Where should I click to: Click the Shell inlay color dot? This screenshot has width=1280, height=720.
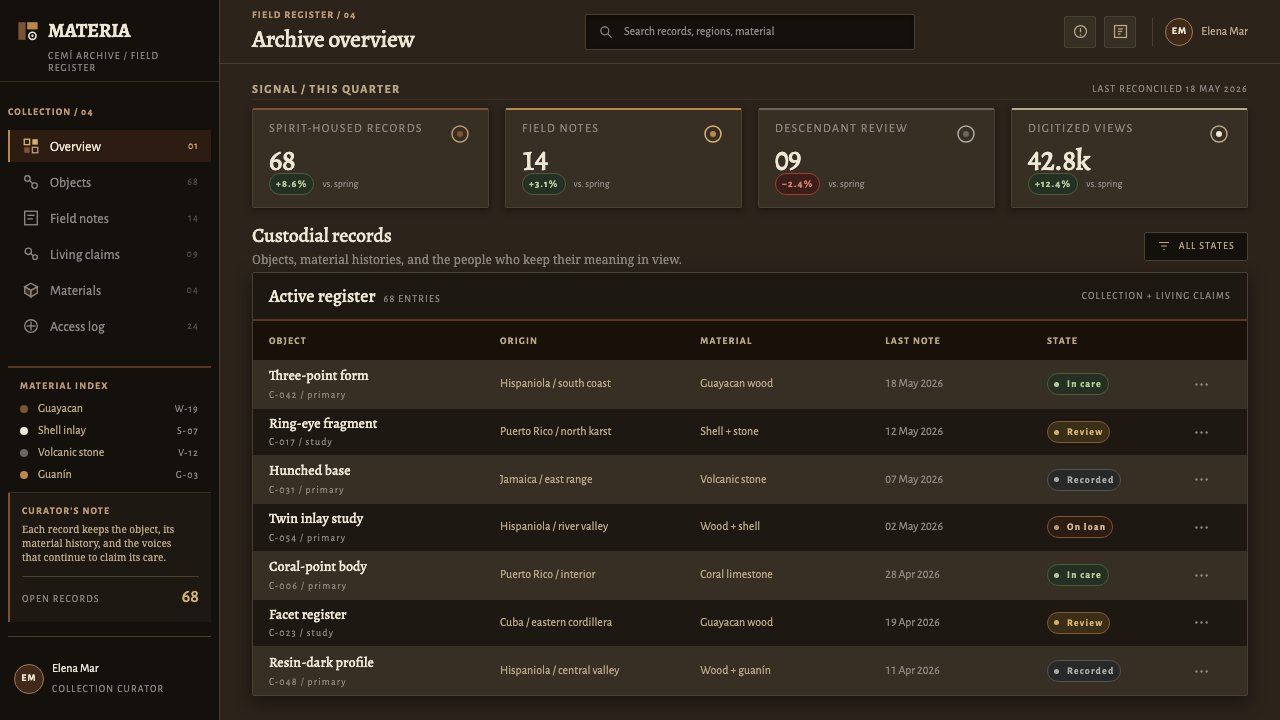point(24,431)
